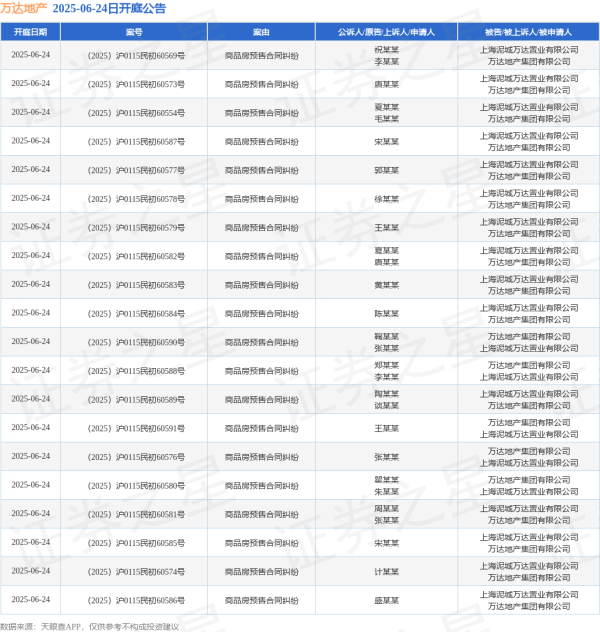
Task: Click the date cell in case 60569 row
Action: pyautogui.click(x=31, y=55)
